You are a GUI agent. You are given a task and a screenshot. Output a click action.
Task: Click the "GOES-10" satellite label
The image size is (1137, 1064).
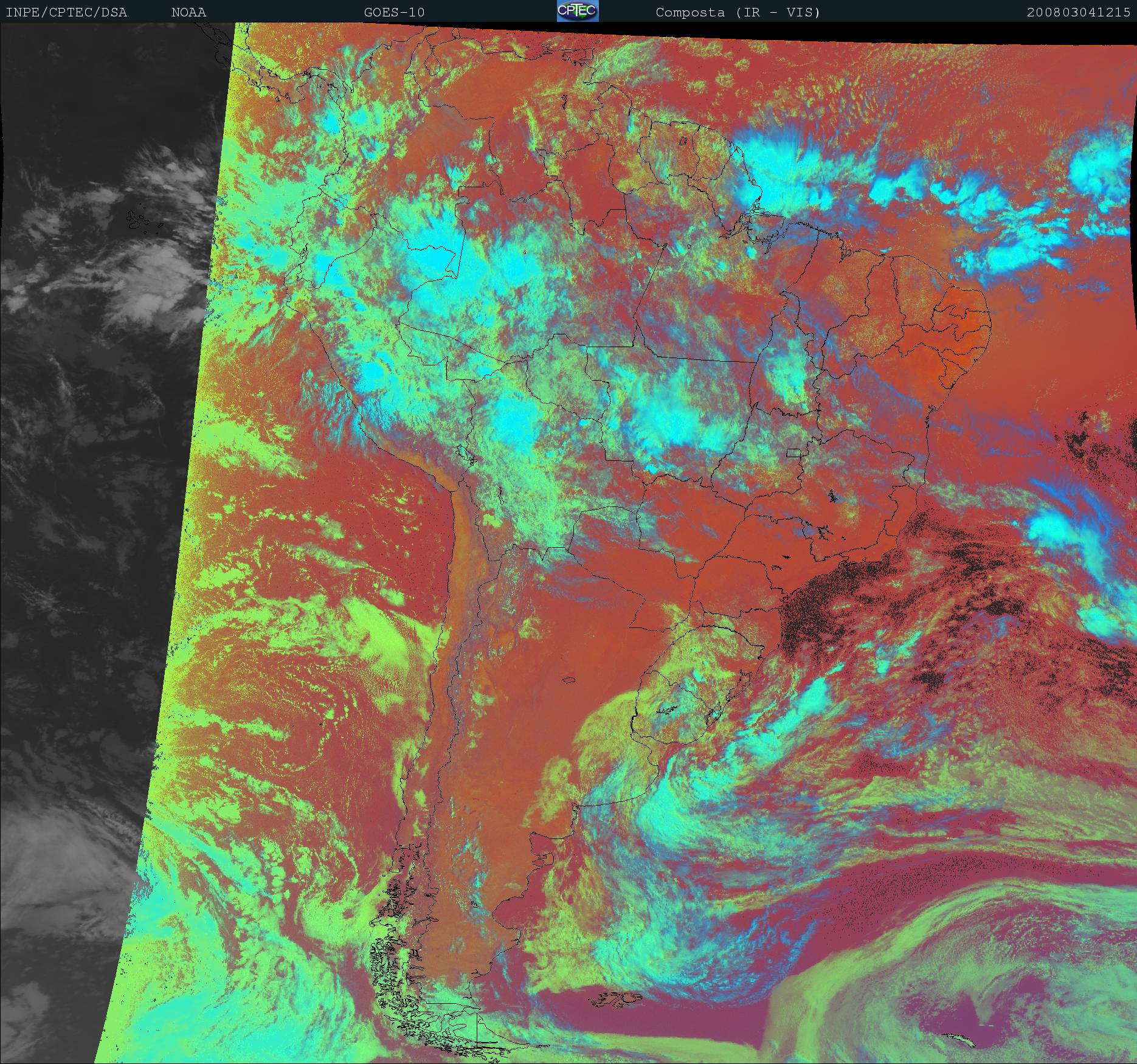[x=394, y=12]
